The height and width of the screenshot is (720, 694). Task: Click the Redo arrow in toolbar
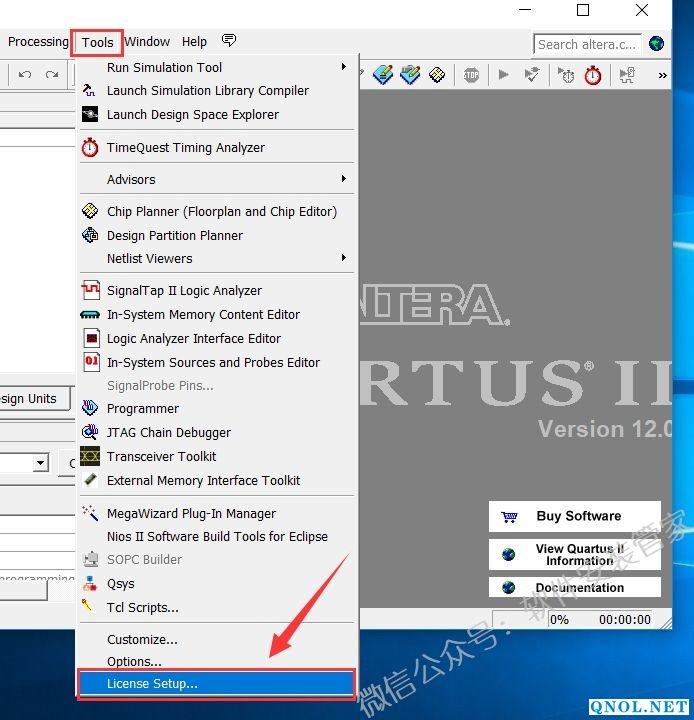click(51, 75)
